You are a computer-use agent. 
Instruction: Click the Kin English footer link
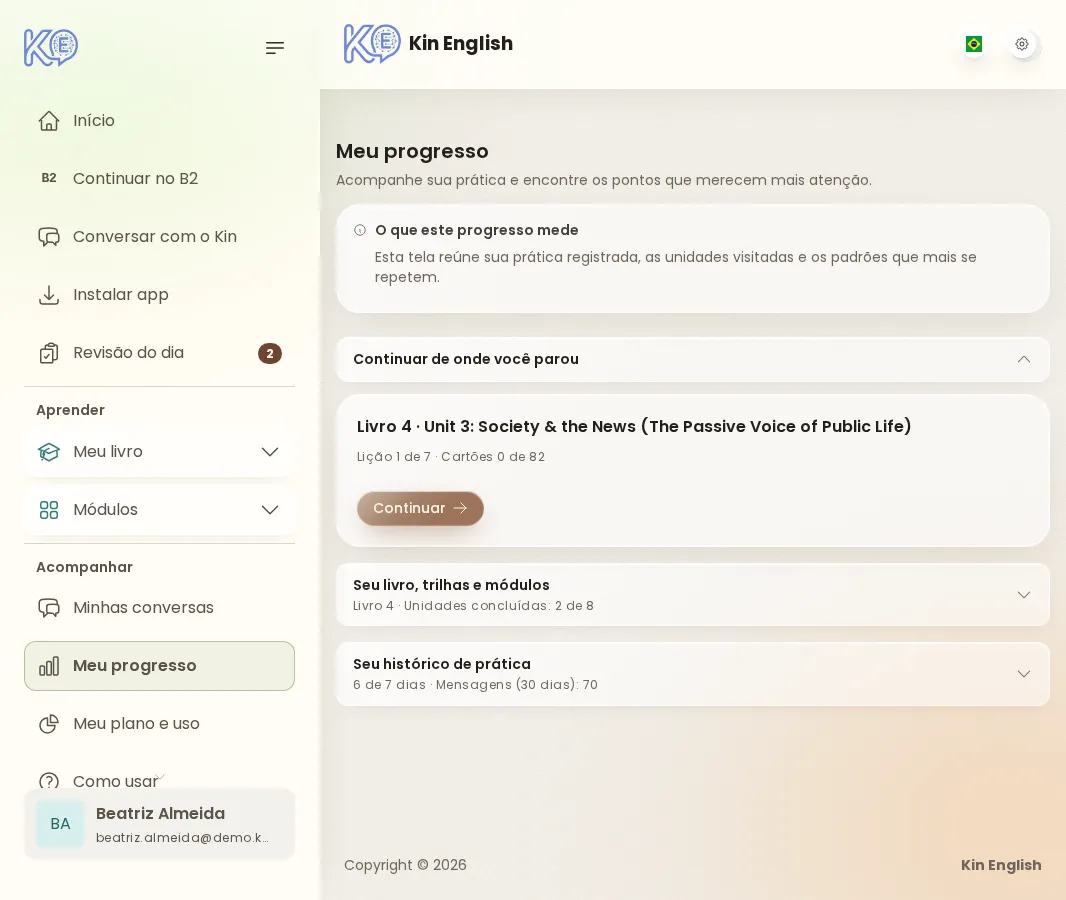click(x=1001, y=865)
